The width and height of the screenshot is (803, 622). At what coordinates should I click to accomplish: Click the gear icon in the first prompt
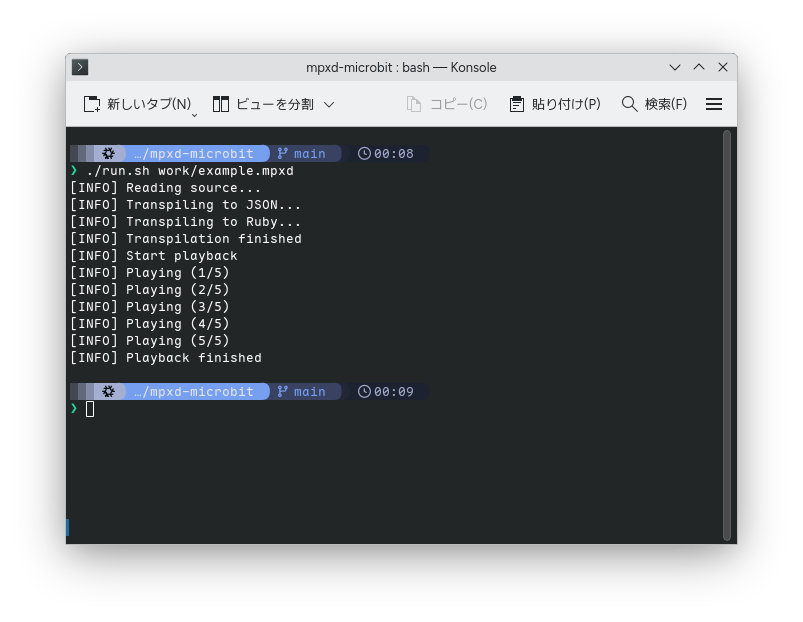(108, 154)
